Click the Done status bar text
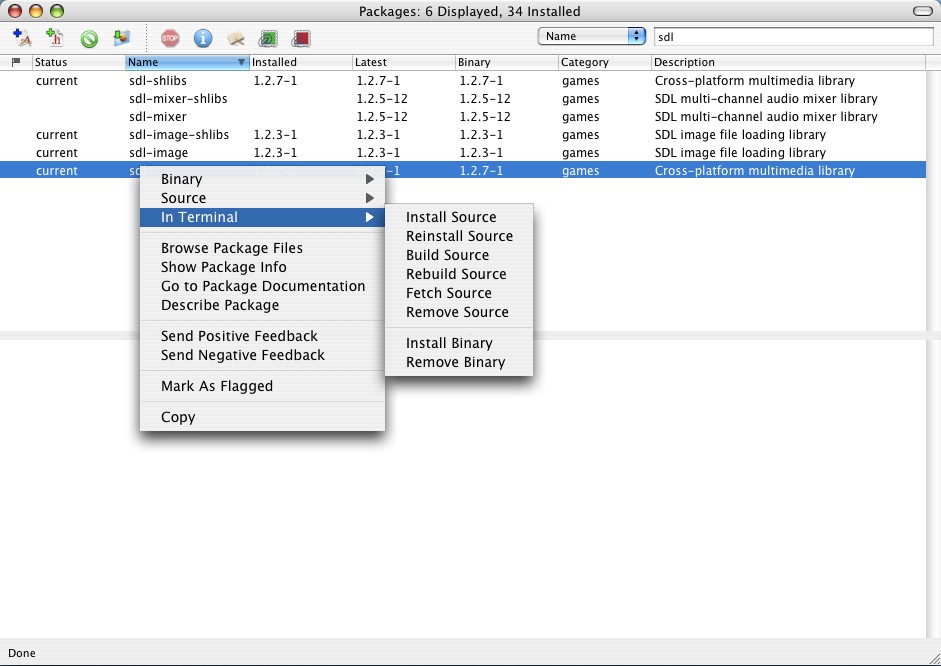 [x=22, y=653]
